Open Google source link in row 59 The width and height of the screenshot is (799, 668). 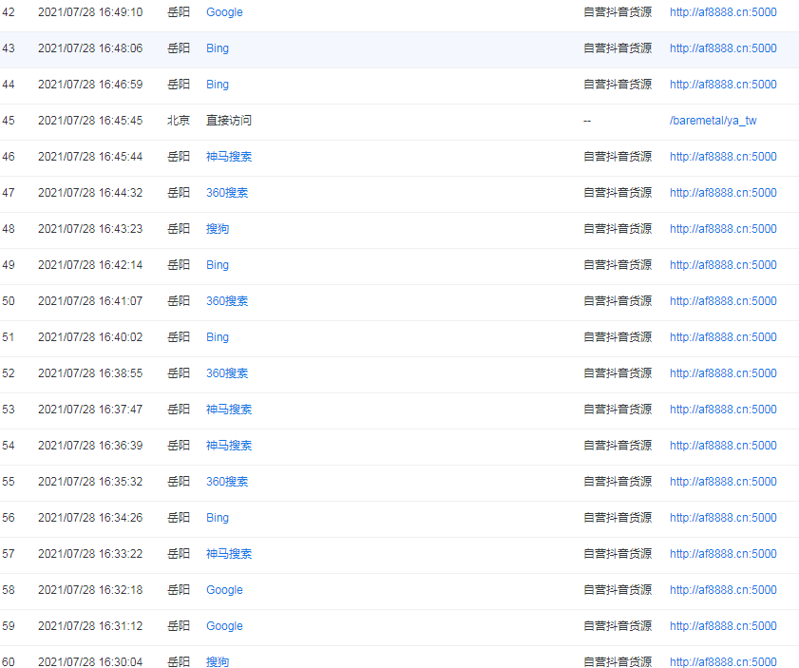coord(224,626)
